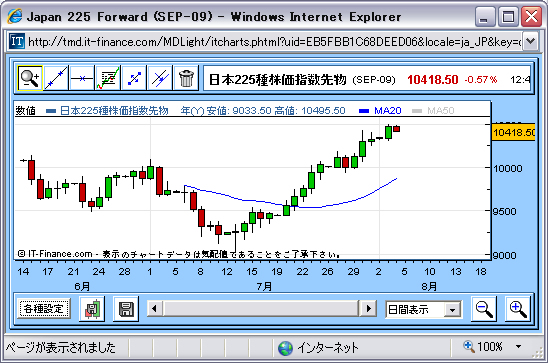Screen dimensions: 548x363
Task: Click the URL address field
Action: pos(274,42)
